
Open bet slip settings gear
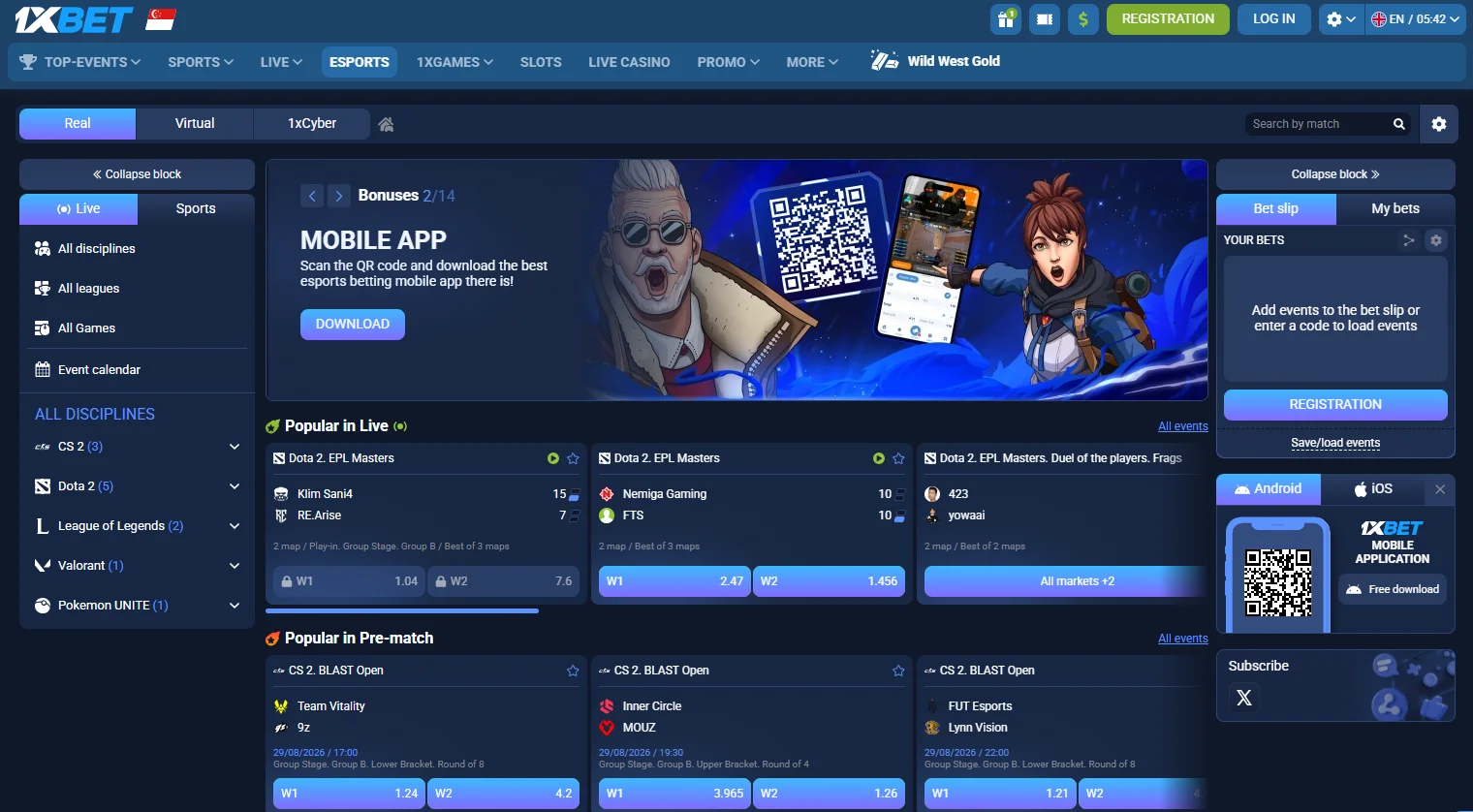(1436, 240)
